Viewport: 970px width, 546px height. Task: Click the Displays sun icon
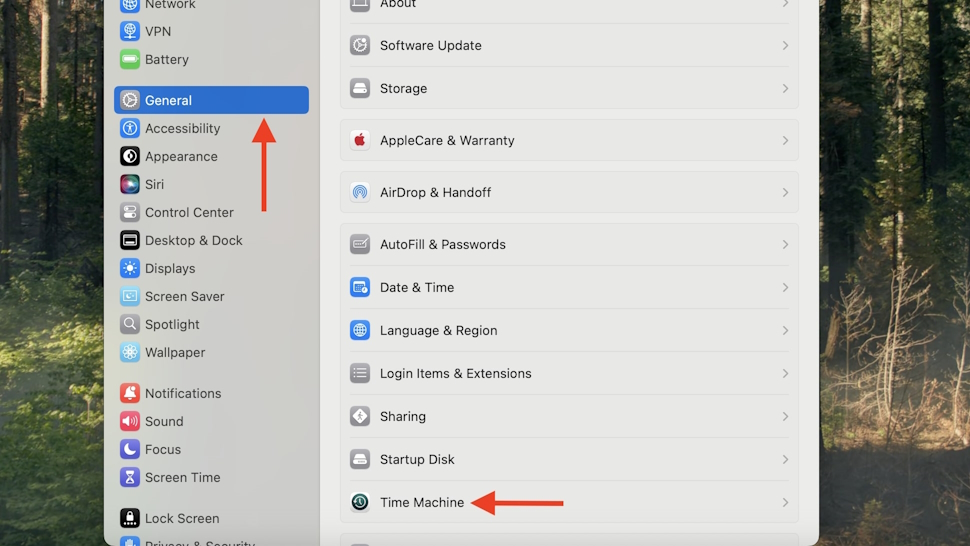click(130, 268)
